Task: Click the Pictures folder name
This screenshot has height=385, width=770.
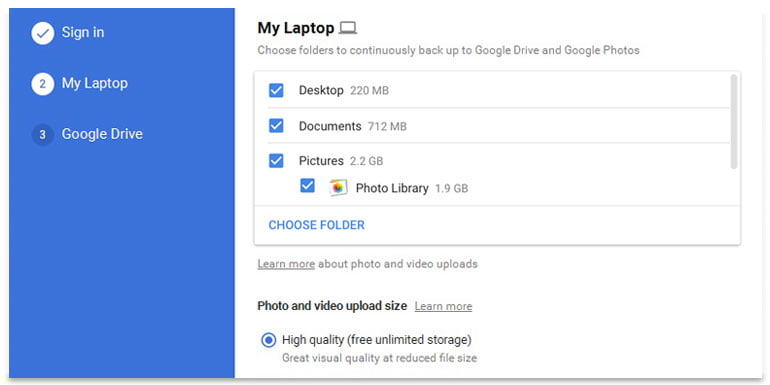Action: pos(321,161)
